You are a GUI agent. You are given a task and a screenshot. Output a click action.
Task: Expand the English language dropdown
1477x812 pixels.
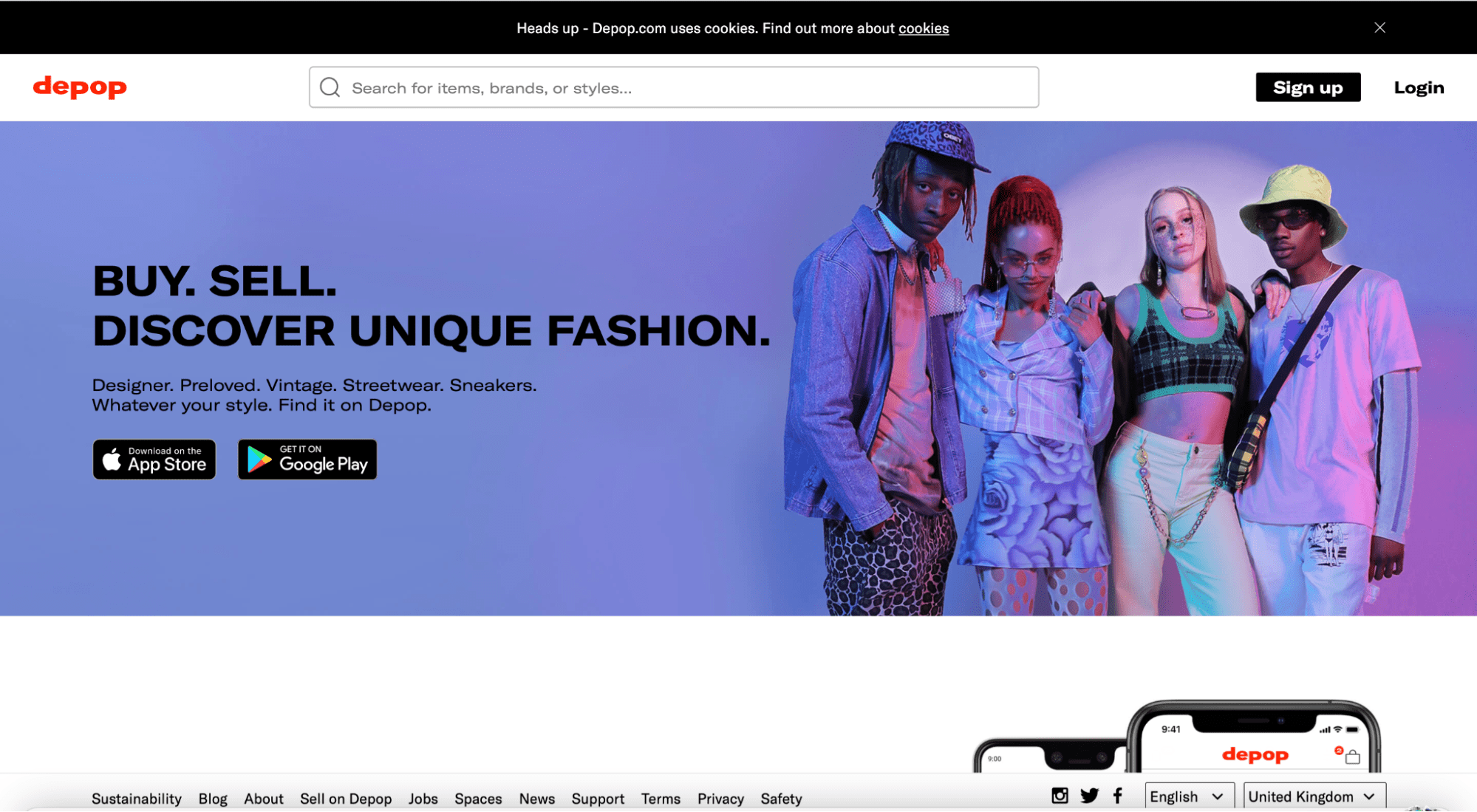click(x=1190, y=796)
